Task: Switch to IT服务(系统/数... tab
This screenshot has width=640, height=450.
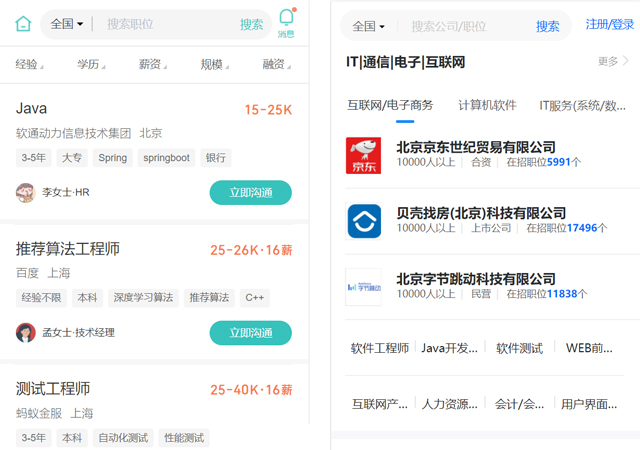Action: 582,106
